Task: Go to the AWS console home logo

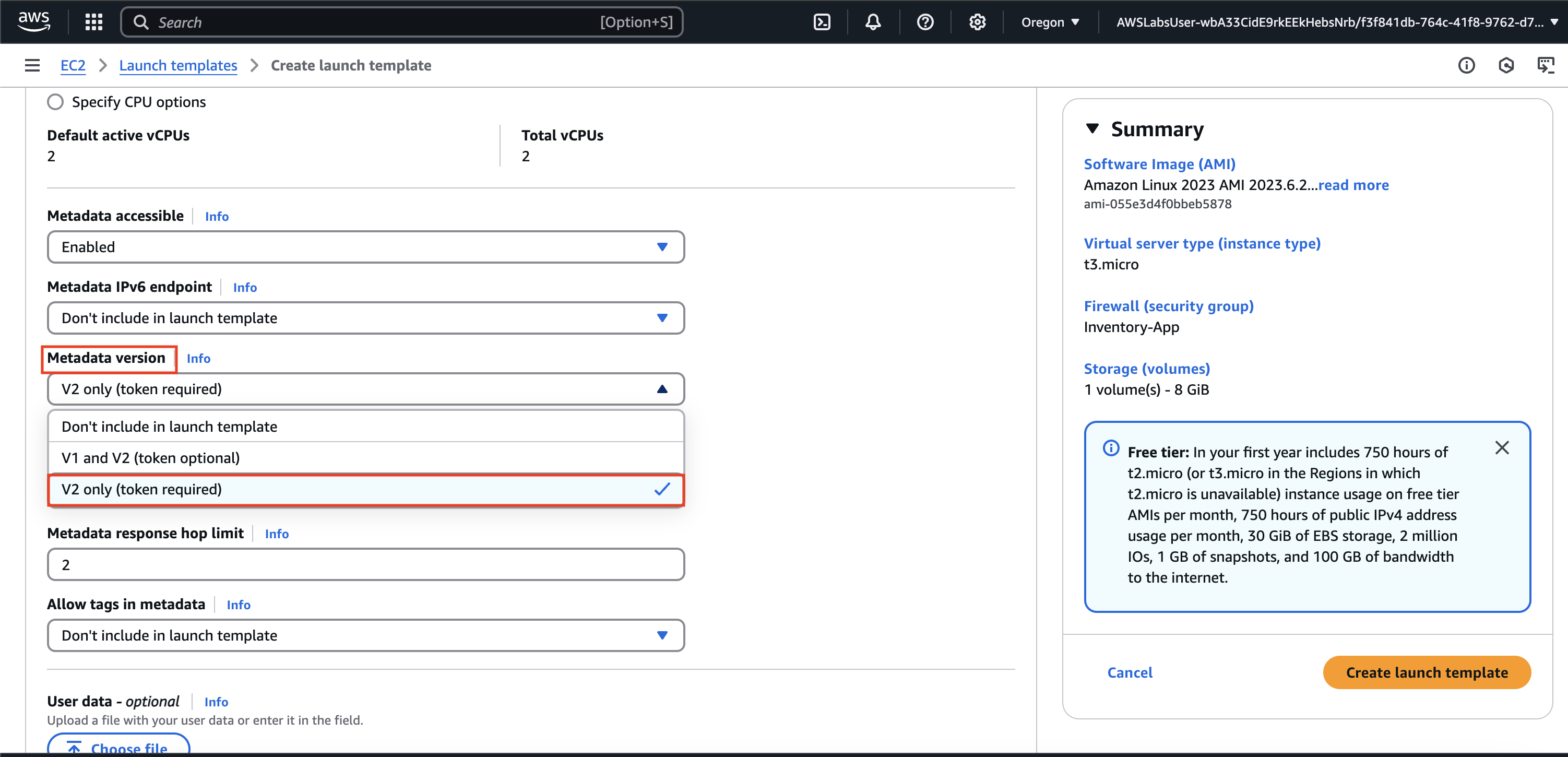Action: (34, 22)
